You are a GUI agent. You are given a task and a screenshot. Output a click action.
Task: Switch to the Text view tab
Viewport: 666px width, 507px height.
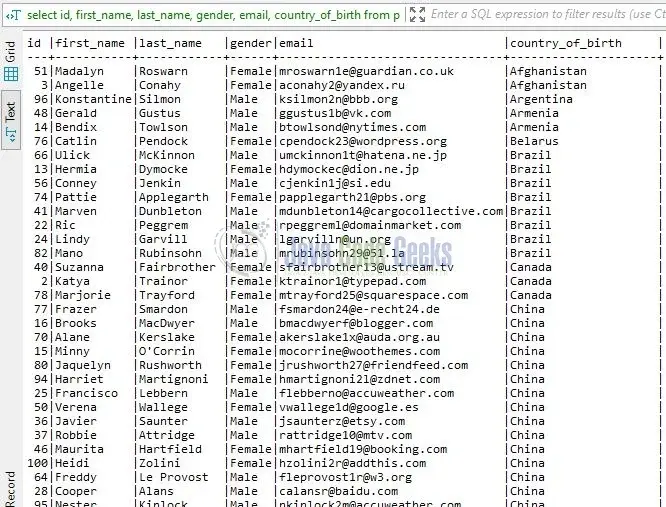pos(11,120)
